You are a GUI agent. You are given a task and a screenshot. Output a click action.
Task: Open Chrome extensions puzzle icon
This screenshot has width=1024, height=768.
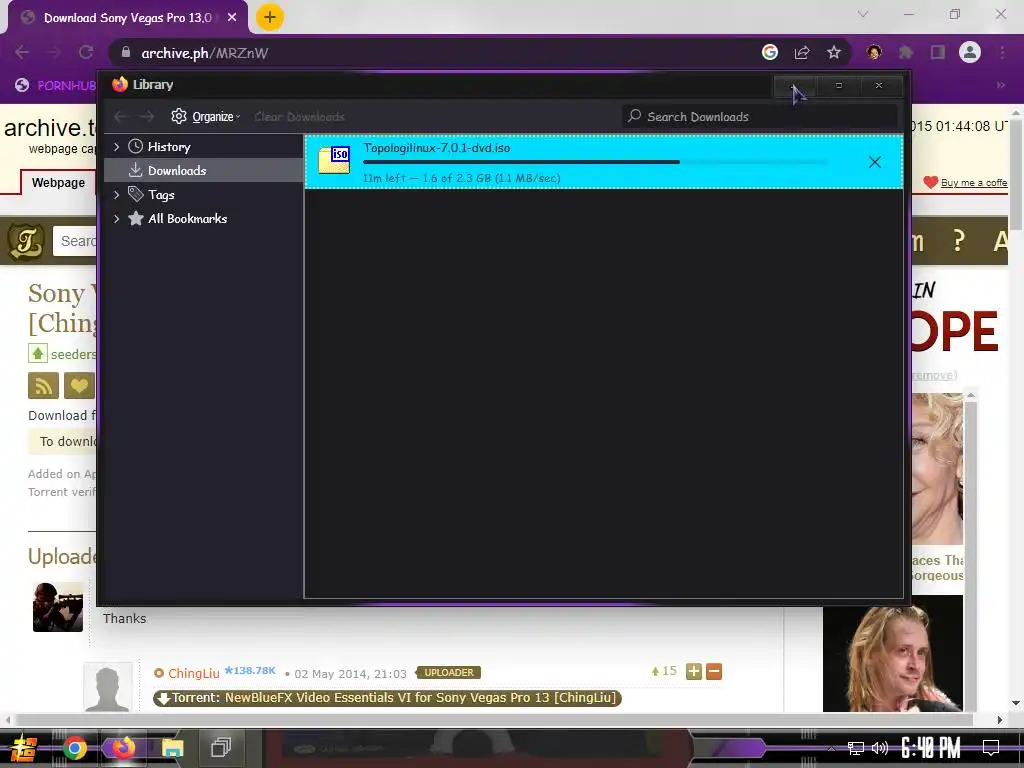click(906, 52)
